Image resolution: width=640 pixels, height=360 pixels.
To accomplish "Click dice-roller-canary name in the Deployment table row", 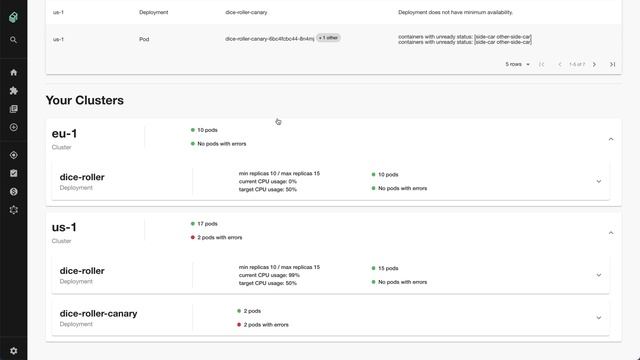I will (x=246, y=12).
